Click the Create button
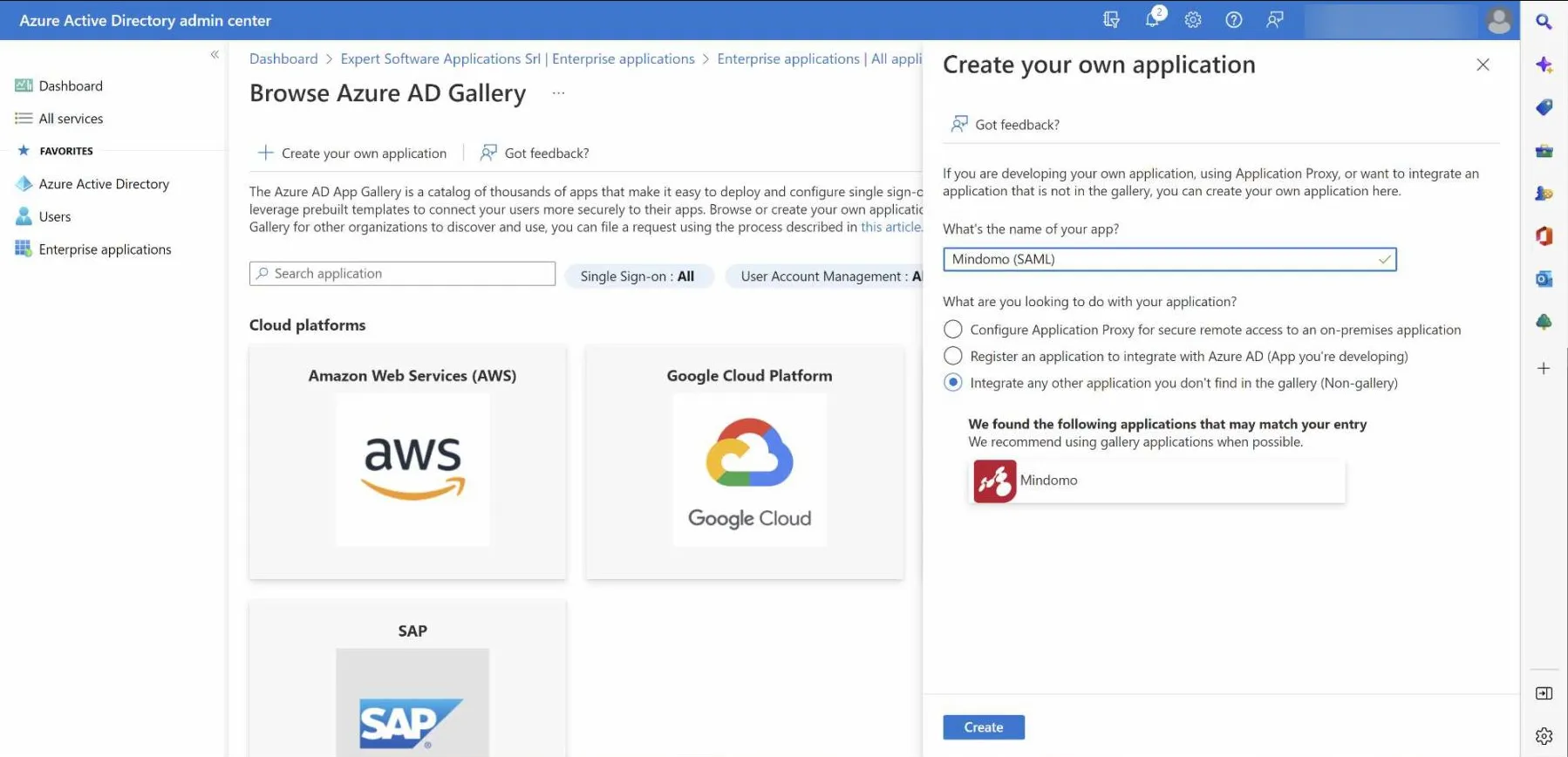1568x757 pixels. [983, 727]
